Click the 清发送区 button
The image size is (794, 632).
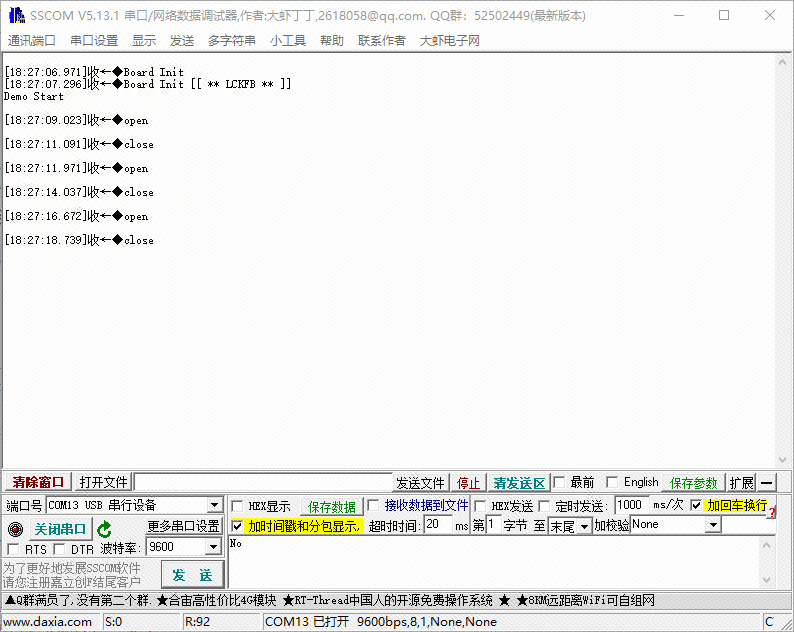(519, 483)
